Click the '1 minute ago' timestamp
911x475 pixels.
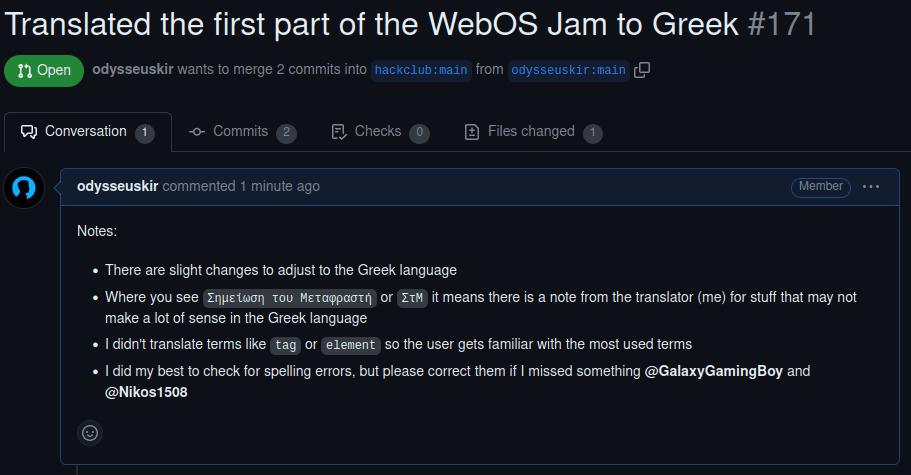click(280, 186)
